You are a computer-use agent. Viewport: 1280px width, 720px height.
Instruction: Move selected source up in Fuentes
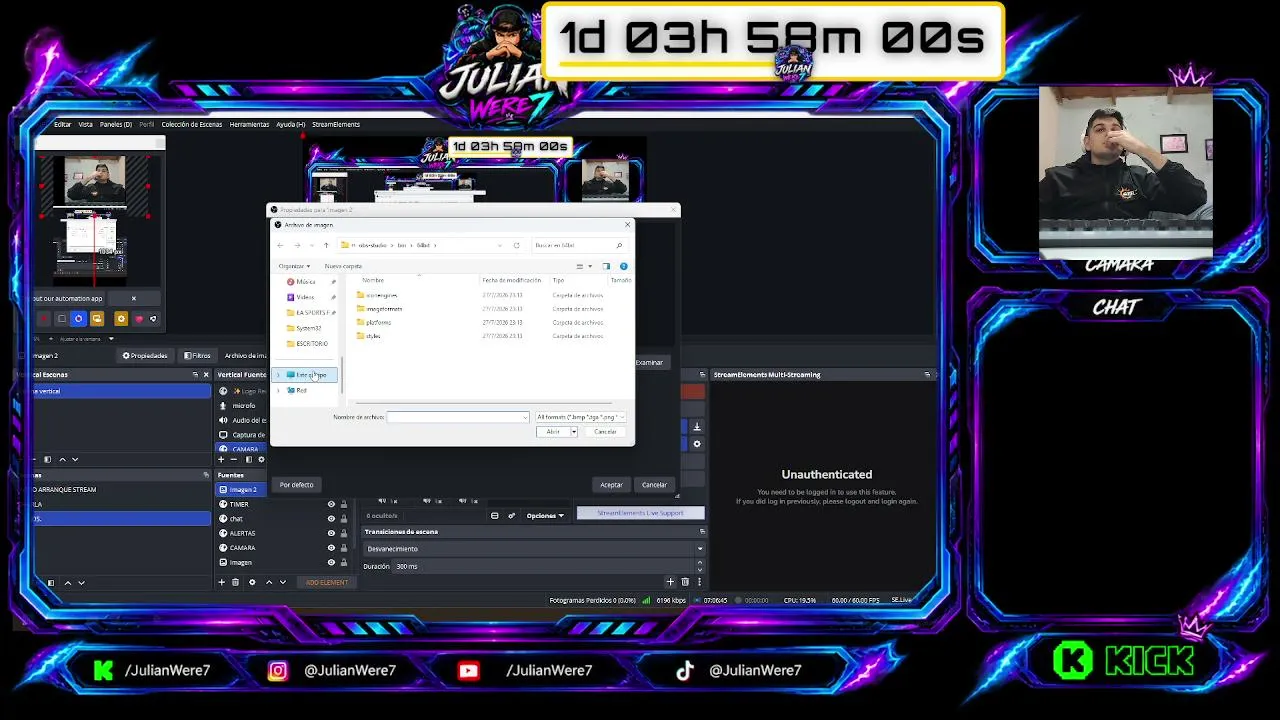coord(268,582)
